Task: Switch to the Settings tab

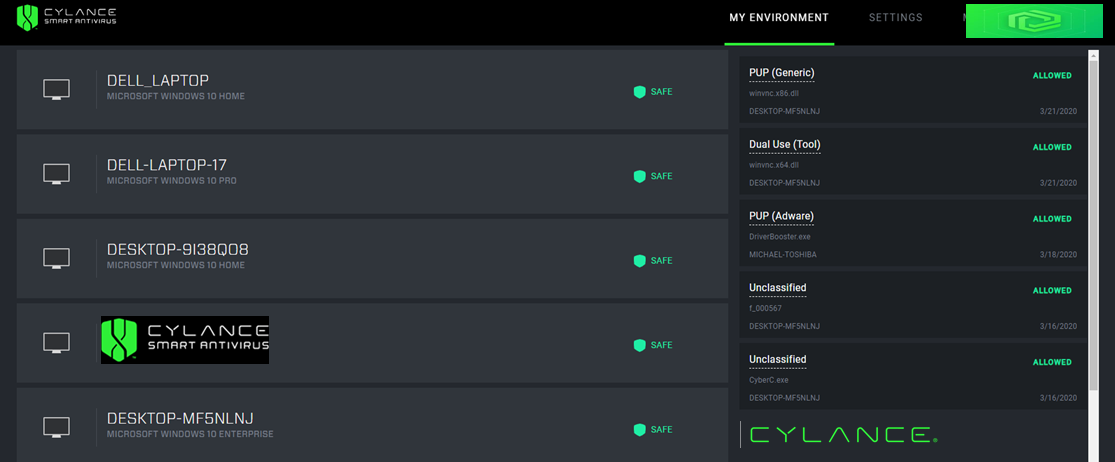Action: tap(895, 18)
